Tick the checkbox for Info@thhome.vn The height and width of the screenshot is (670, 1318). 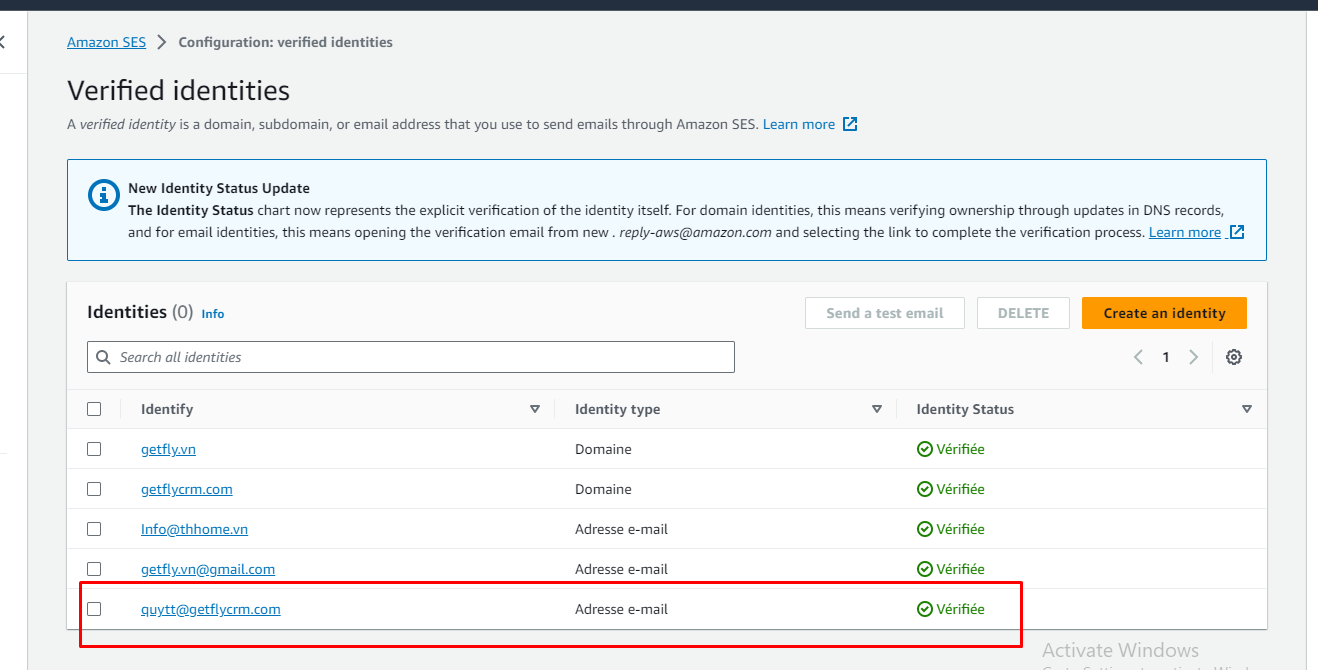94,529
